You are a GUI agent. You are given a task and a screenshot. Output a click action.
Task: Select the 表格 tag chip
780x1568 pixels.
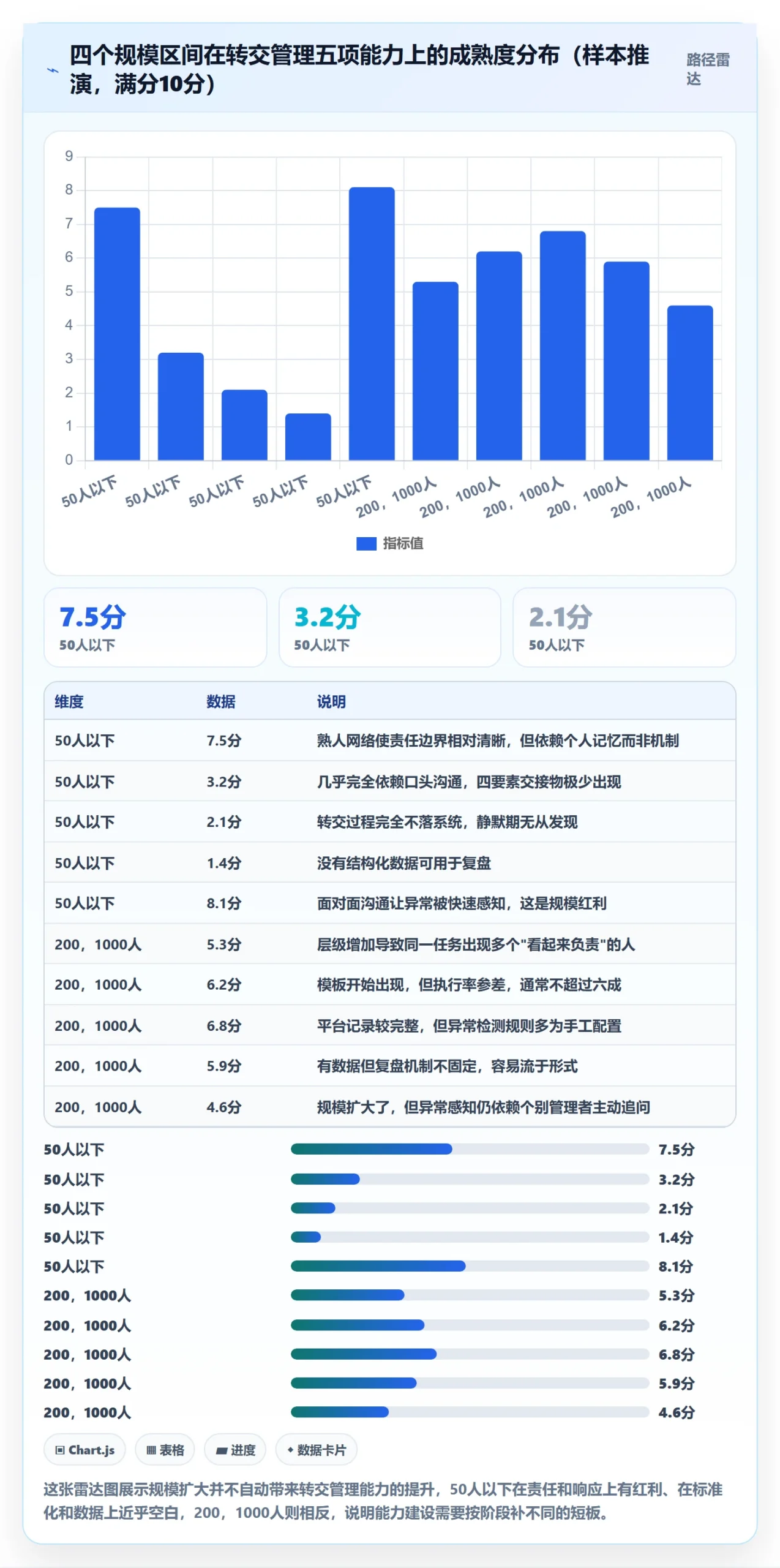pyautogui.click(x=165, y=1450)
